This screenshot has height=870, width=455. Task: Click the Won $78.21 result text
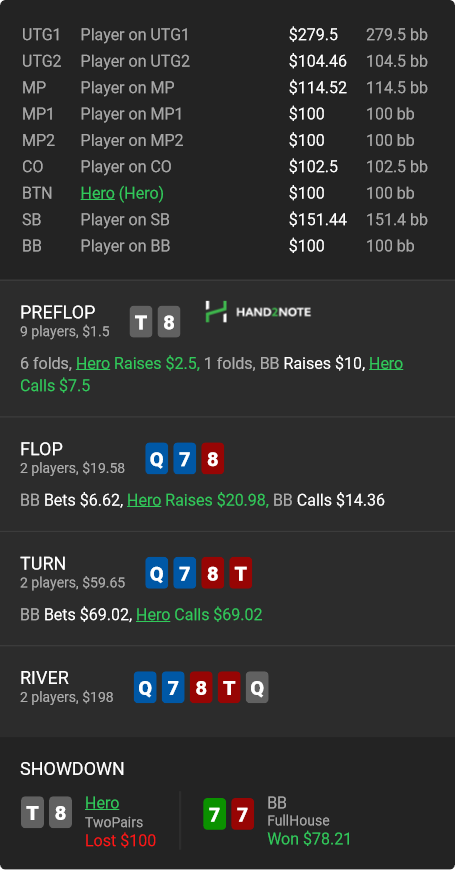pyautogui.click(x=309, y=839)
